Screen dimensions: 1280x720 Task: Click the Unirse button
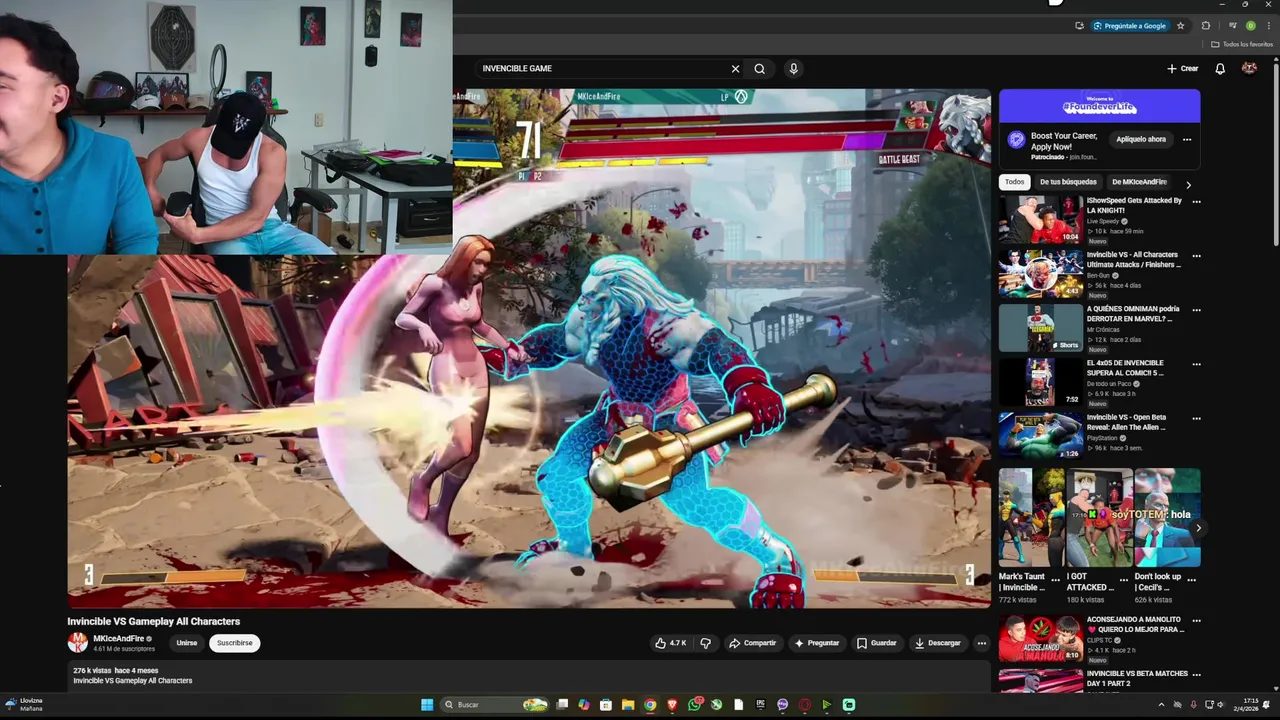click(x=187, y=643)
